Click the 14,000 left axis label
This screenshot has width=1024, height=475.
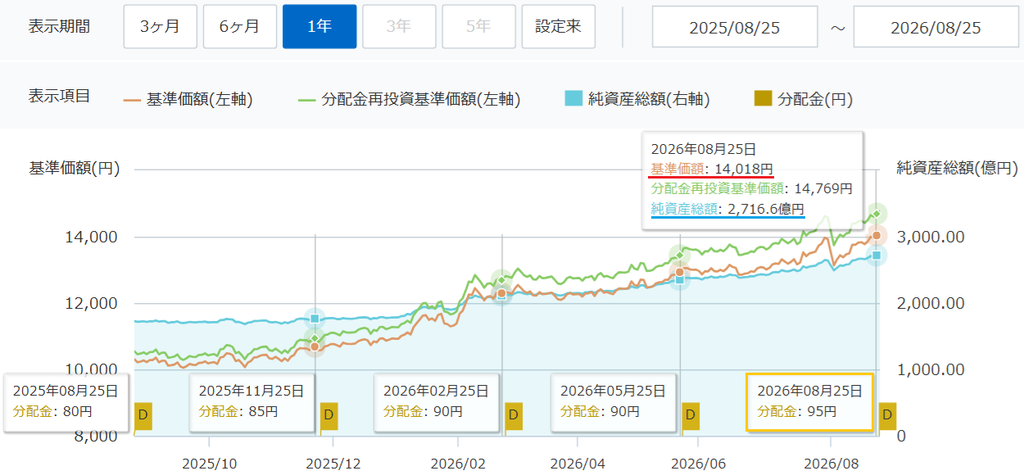91,237
